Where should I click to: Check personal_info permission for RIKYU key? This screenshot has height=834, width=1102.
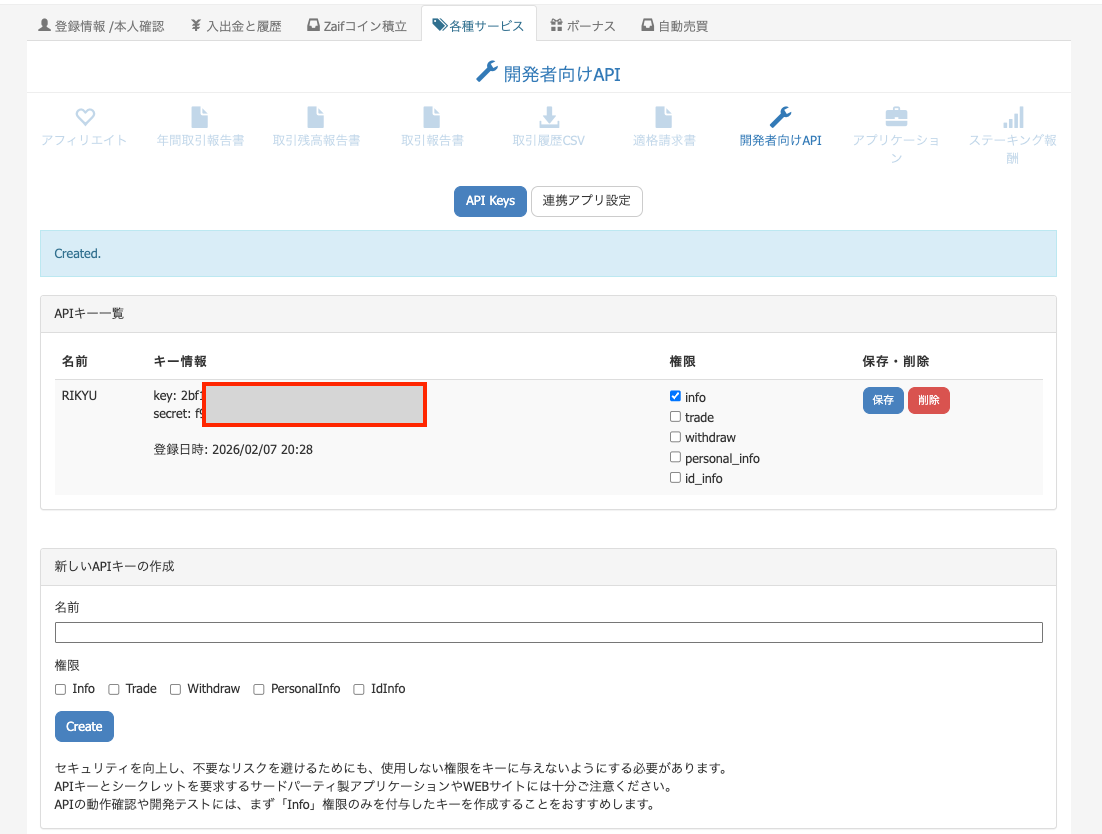[x=676, y=458]
